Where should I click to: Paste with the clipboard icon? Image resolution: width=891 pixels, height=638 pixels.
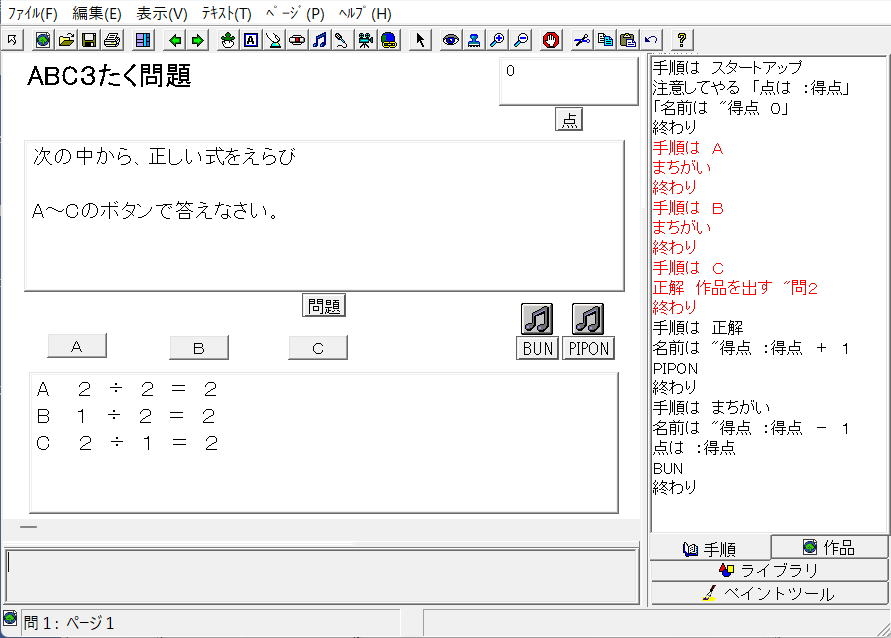(x=628, y=40)
